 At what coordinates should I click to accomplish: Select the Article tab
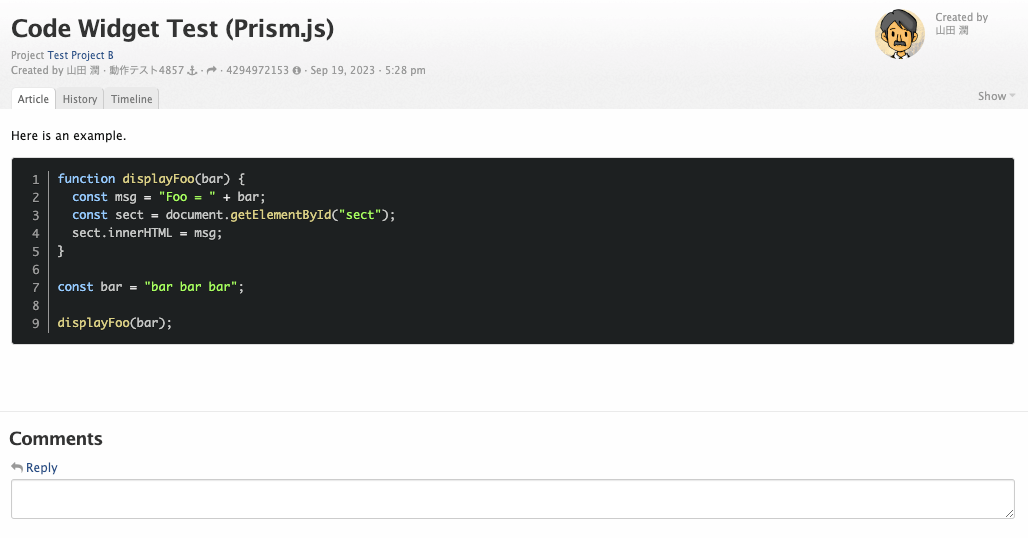pos(33,99)
